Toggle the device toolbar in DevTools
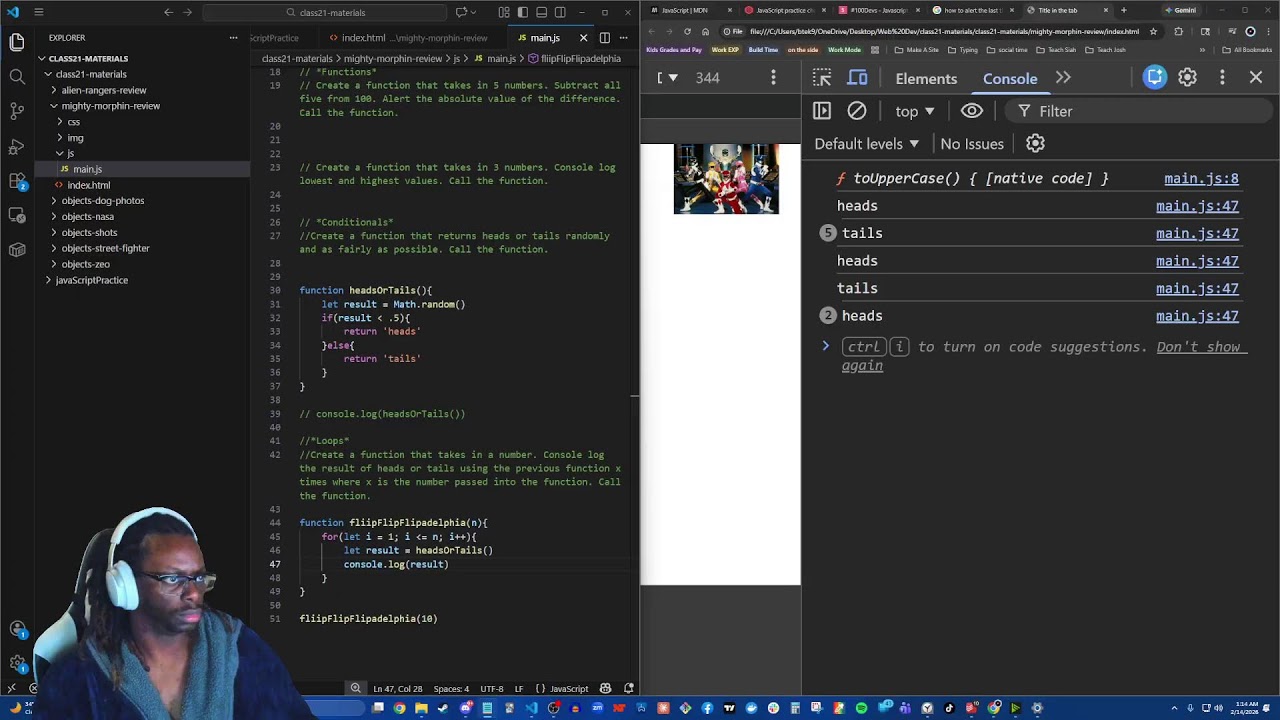1280x720 pixels. [x=858, y=78]
